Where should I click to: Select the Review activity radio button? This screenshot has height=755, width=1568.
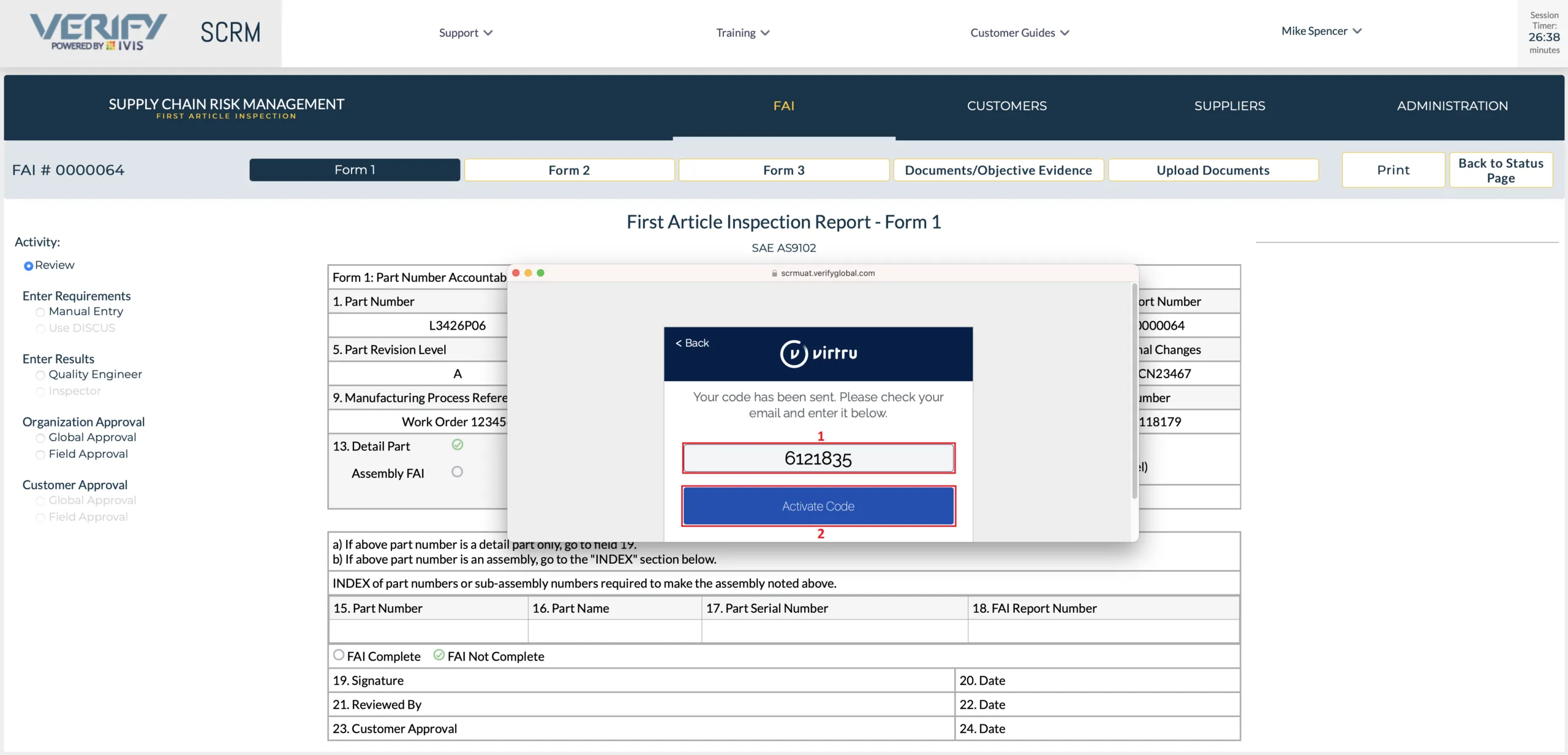click(28, 266)
